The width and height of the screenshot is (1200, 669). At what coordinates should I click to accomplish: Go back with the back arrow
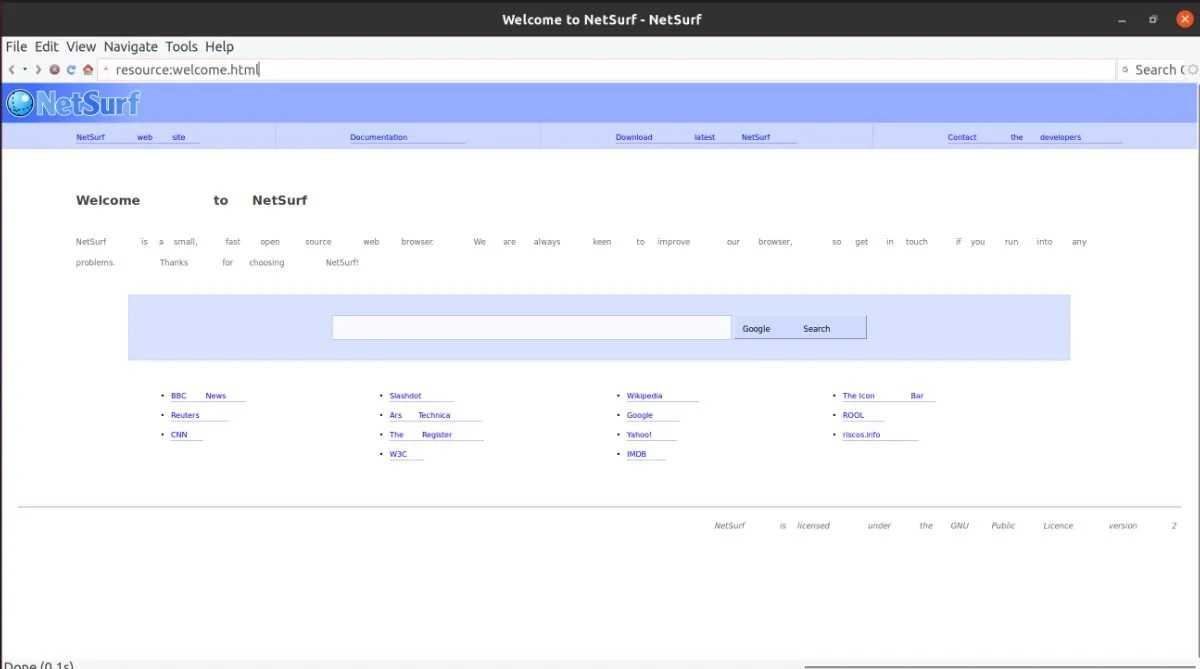[11, 70]
